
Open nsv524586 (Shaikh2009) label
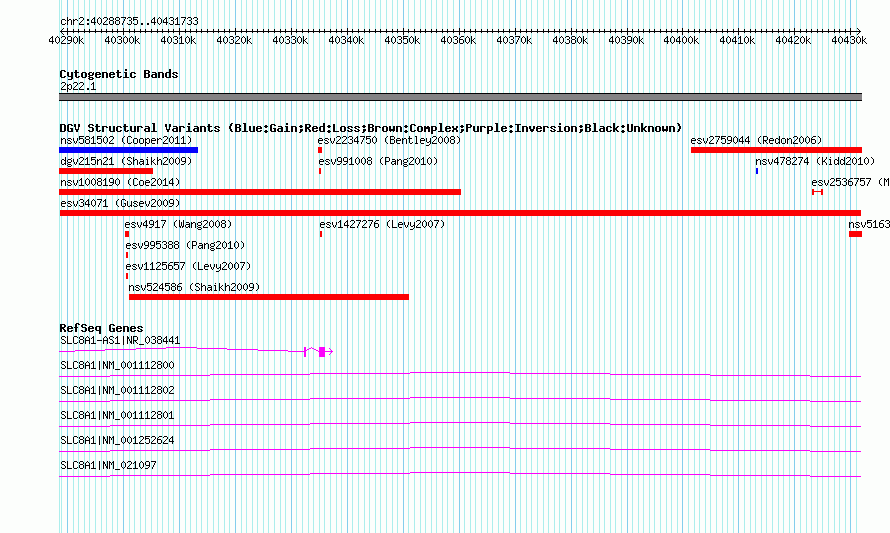(x=194, y=287)
